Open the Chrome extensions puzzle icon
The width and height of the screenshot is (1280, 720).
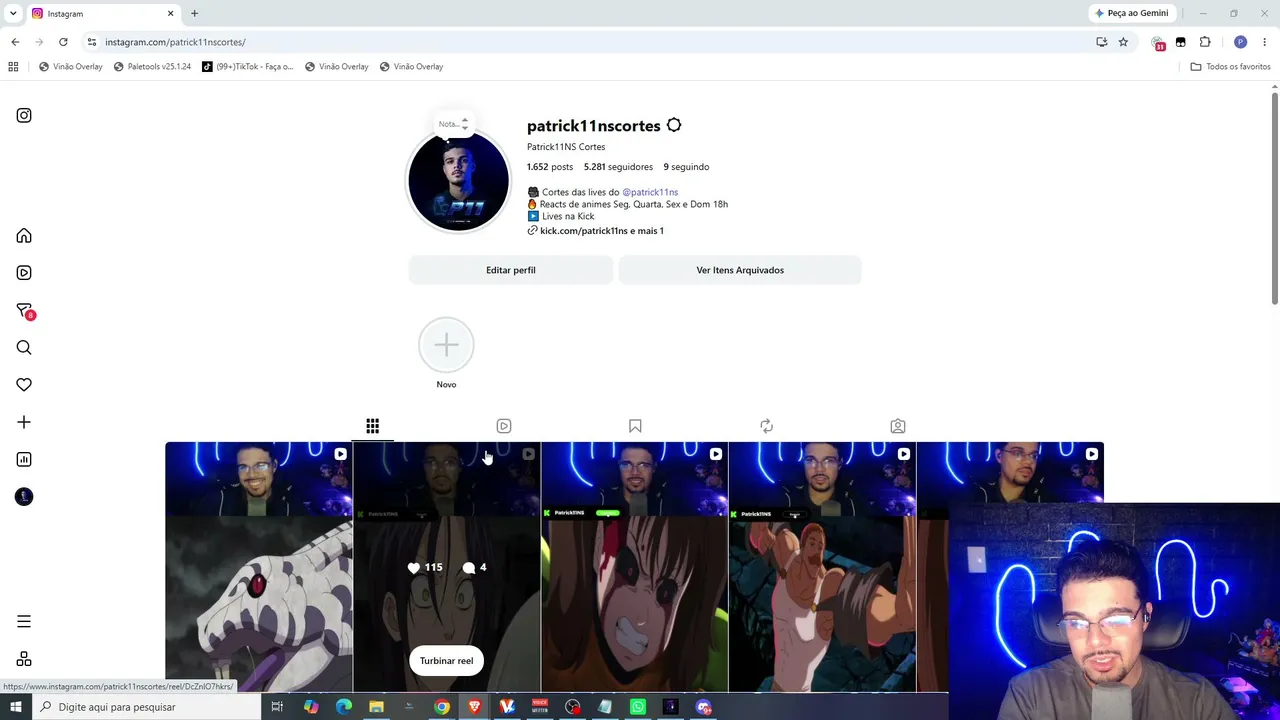point(1205,42)
